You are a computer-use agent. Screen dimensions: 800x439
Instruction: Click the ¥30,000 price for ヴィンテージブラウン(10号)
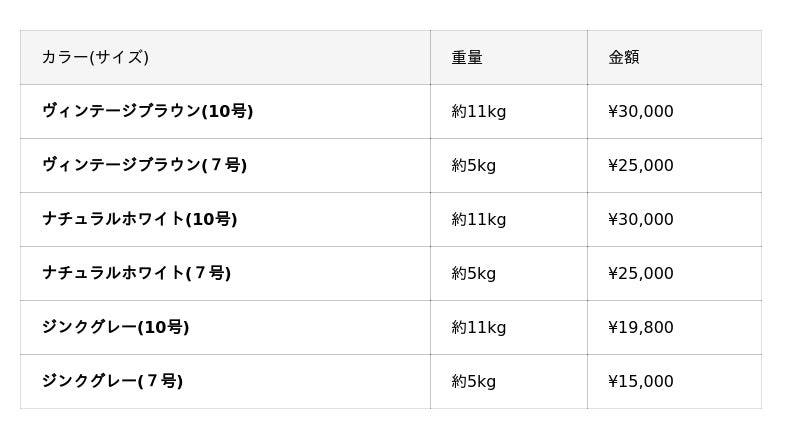[641, 111]
